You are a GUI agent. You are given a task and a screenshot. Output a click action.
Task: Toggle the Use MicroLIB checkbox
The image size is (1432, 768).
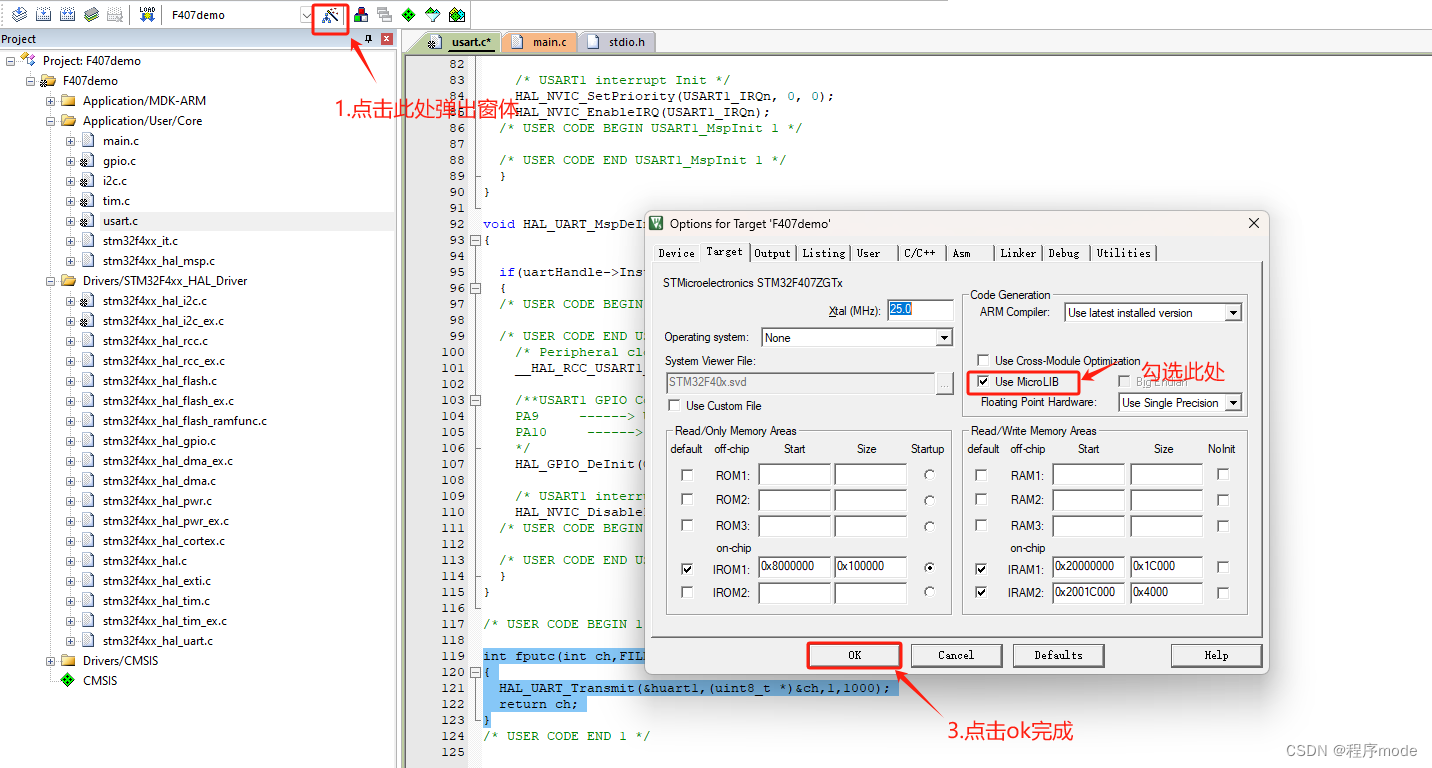point(983,382)
